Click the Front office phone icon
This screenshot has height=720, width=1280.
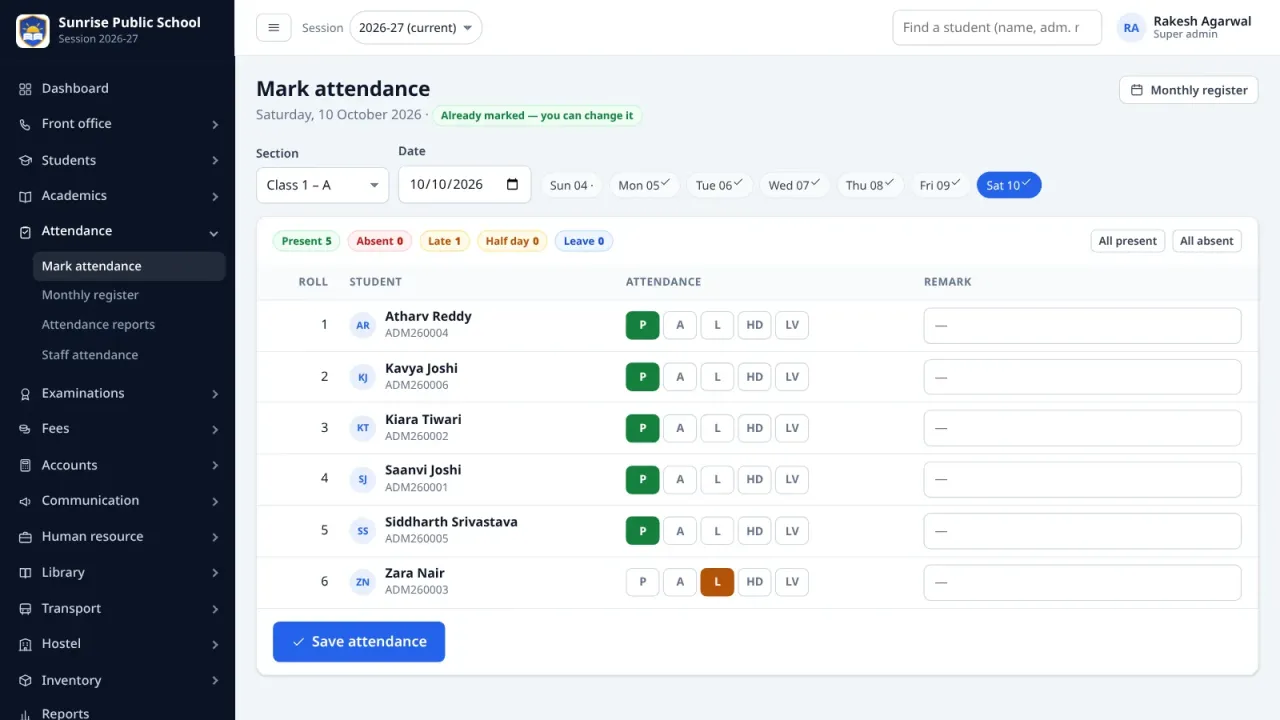pos(25,124)
